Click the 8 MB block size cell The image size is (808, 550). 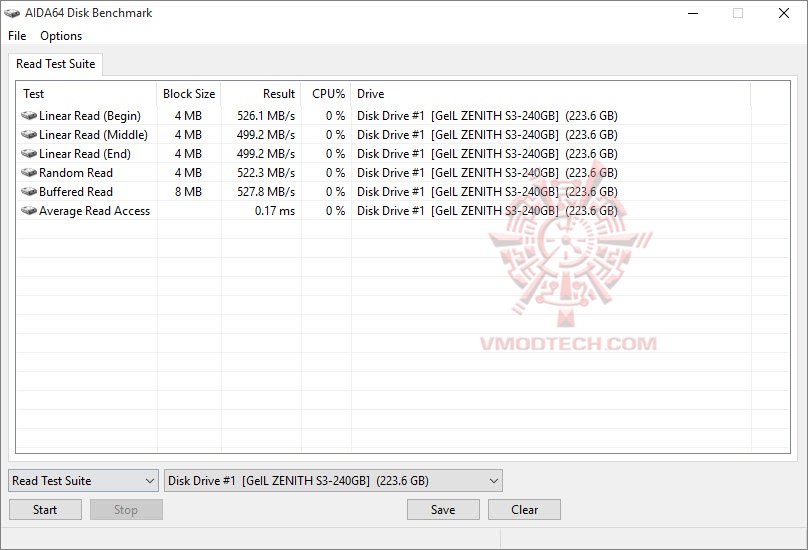tap(188, 192)
